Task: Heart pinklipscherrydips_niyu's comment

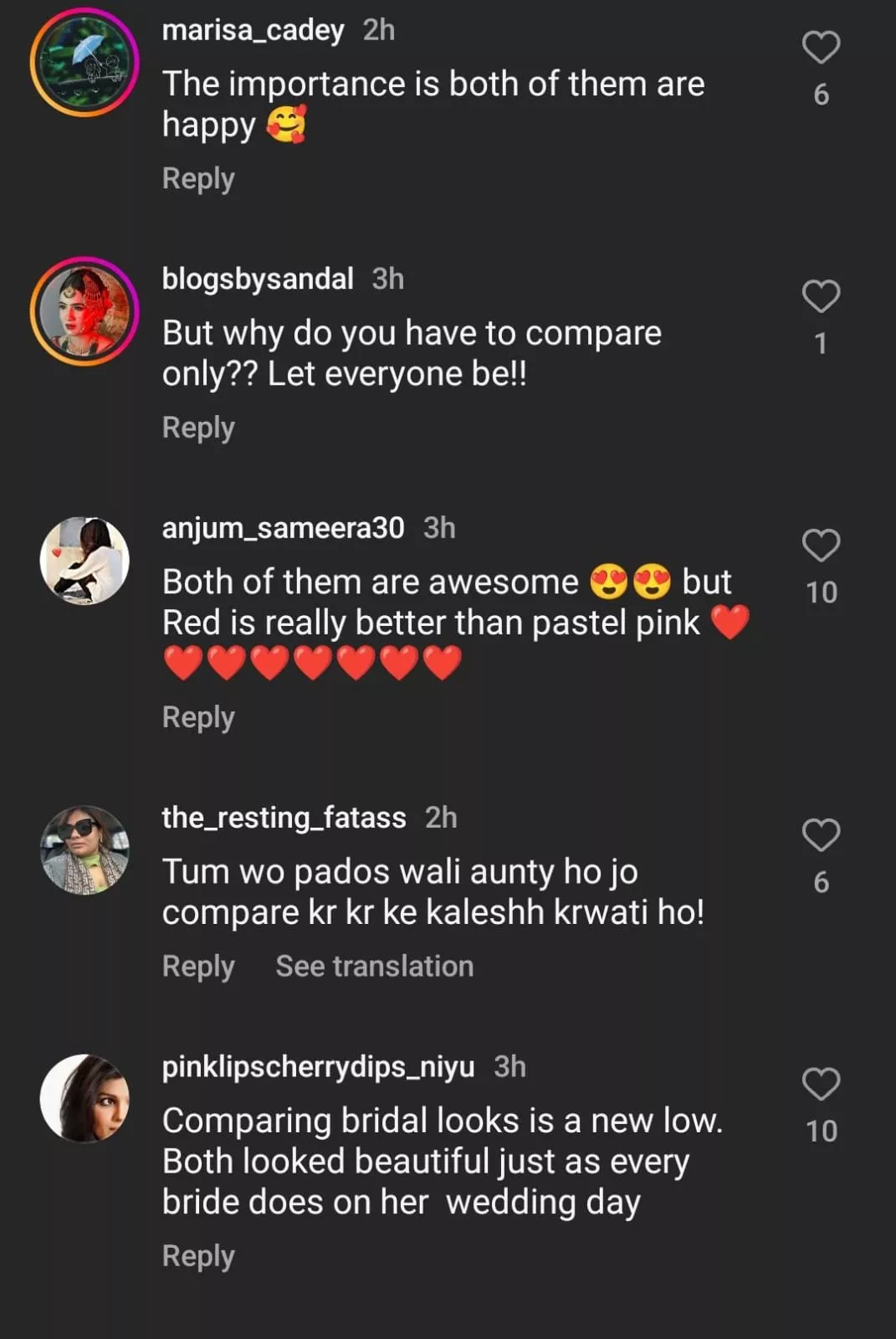Action: [x=821, y=1084]
